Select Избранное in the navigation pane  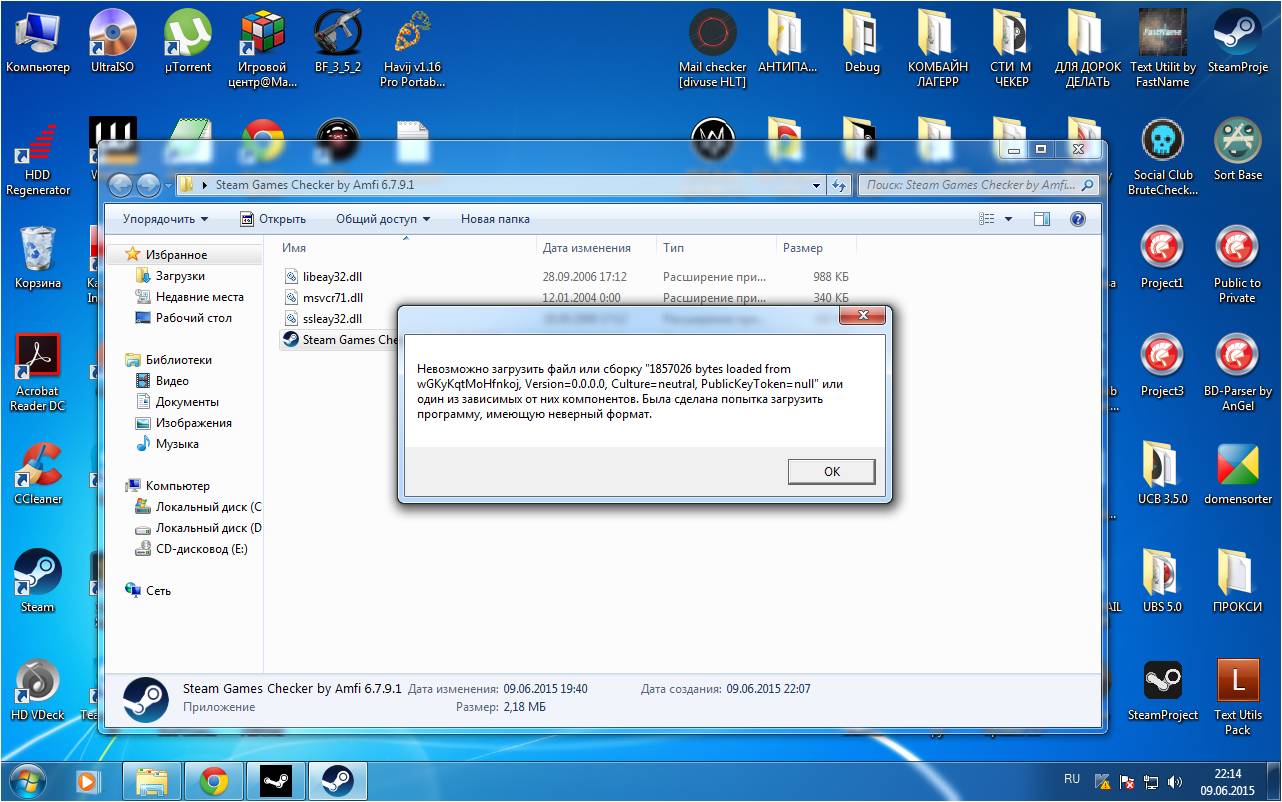coord(176,255)
